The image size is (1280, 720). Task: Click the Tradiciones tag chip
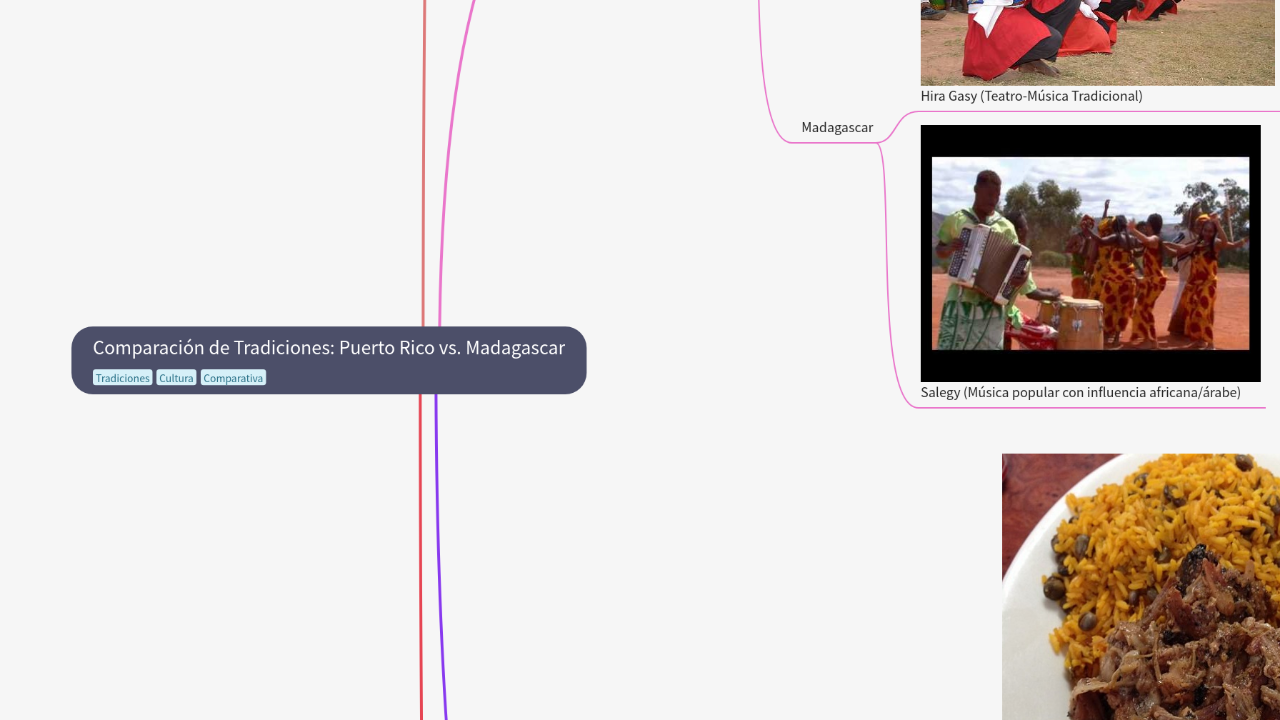(122, 377)
